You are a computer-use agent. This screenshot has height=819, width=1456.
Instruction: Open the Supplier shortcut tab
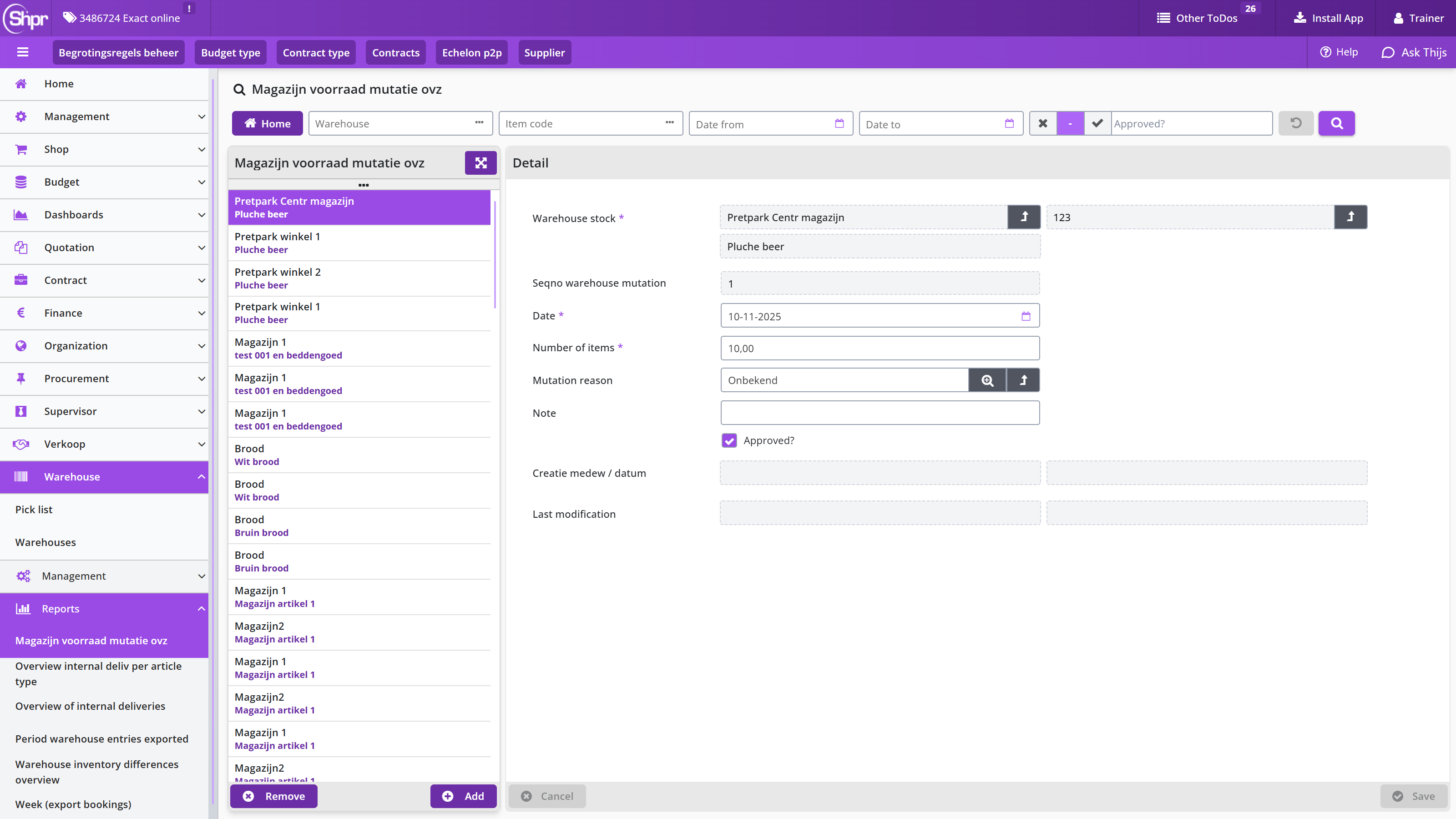pyautogui.click(x=544, y=53)
